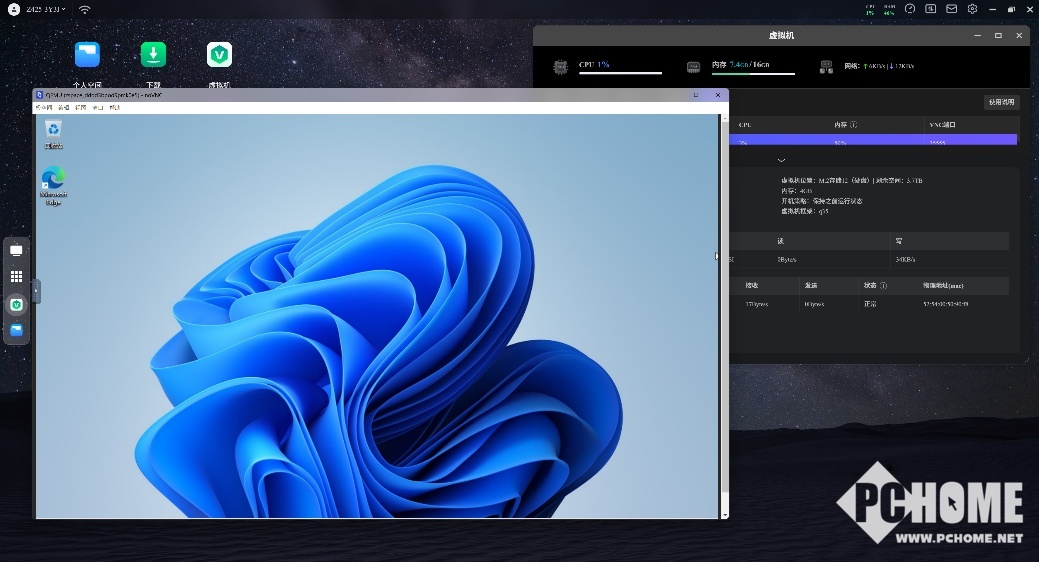Click the info icon beside 状态 header
1039x562 pixels.
tap(883, 285)
